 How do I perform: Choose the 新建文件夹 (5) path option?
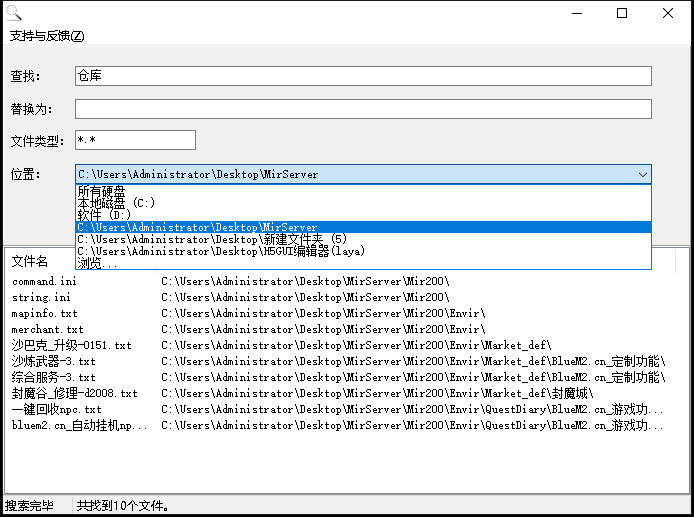coord(212,239)
